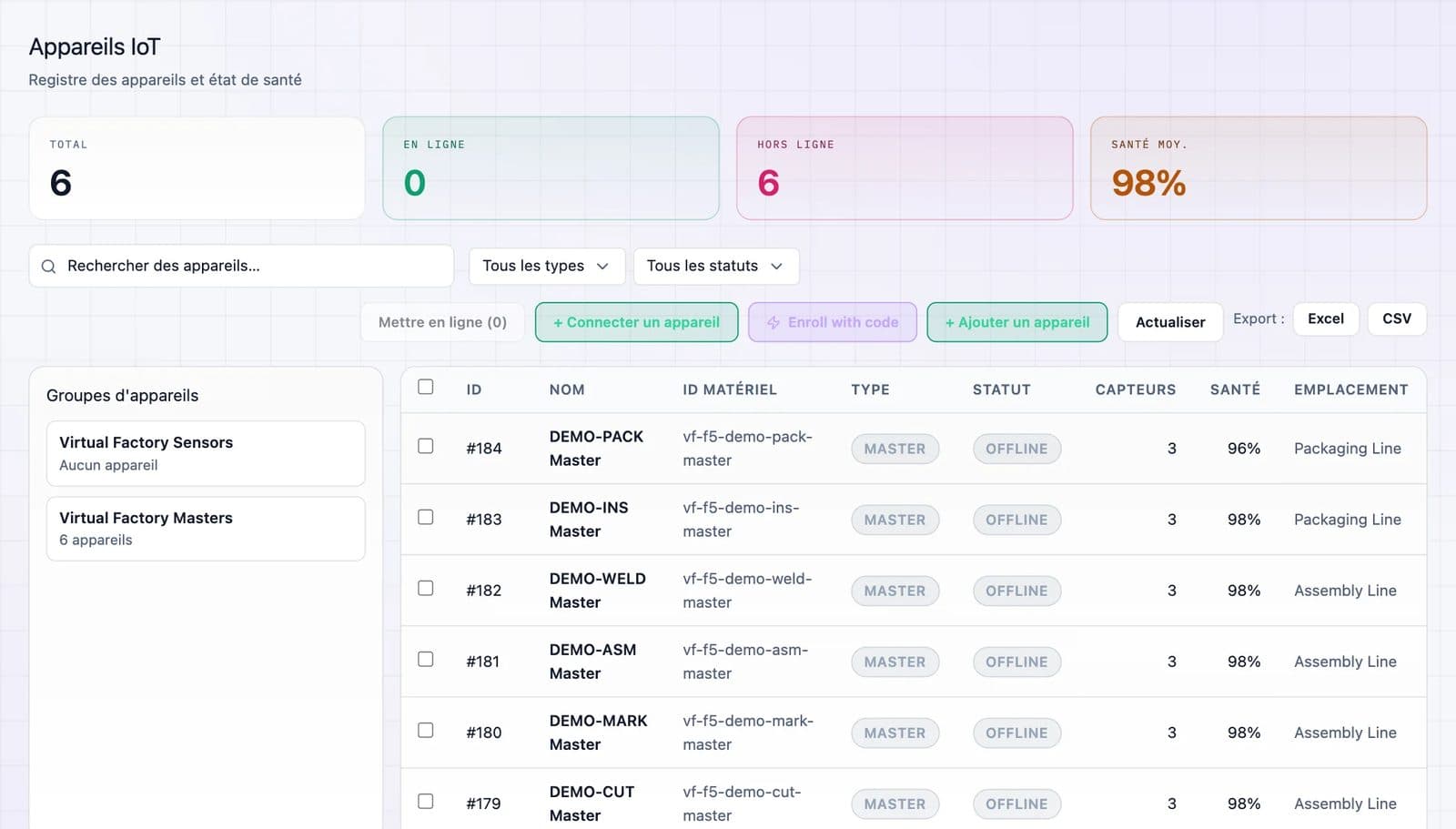The width and height of the screenshot is (1456, 829).
Task: Click the lightning icon on Enroll with code
Action: (773, 323)
